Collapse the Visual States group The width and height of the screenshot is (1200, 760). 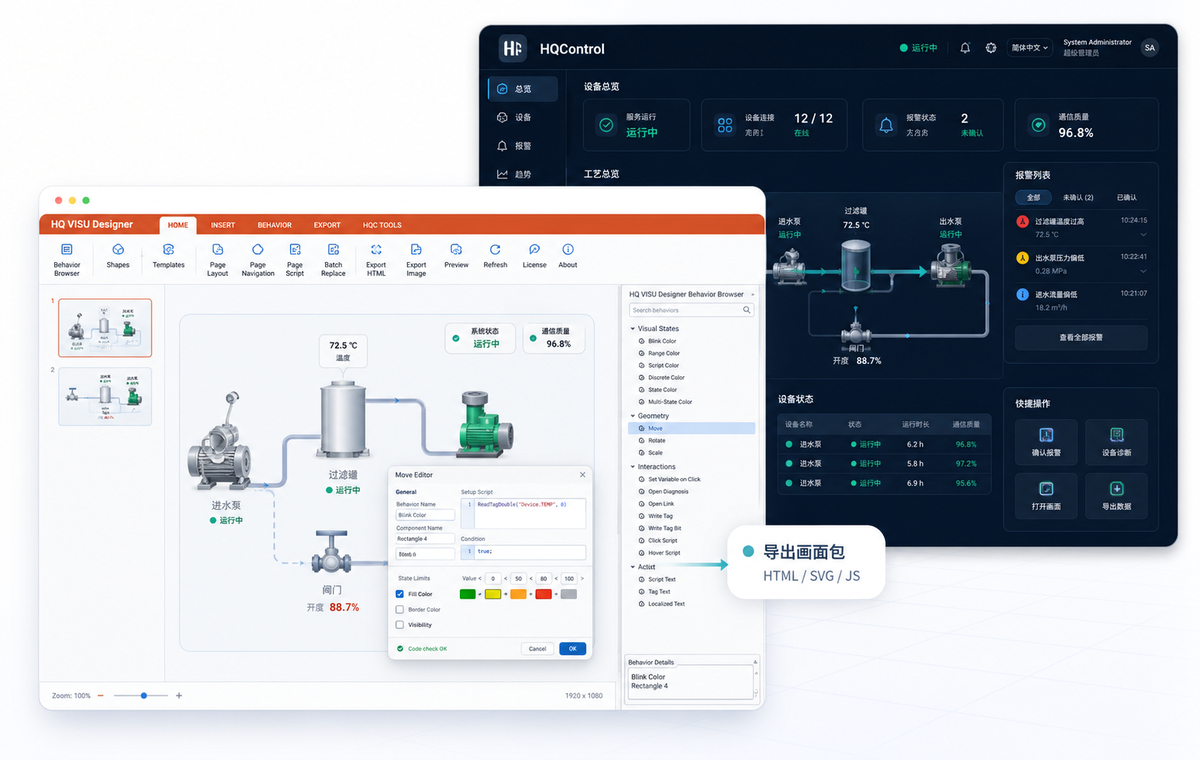pos(633,329)
